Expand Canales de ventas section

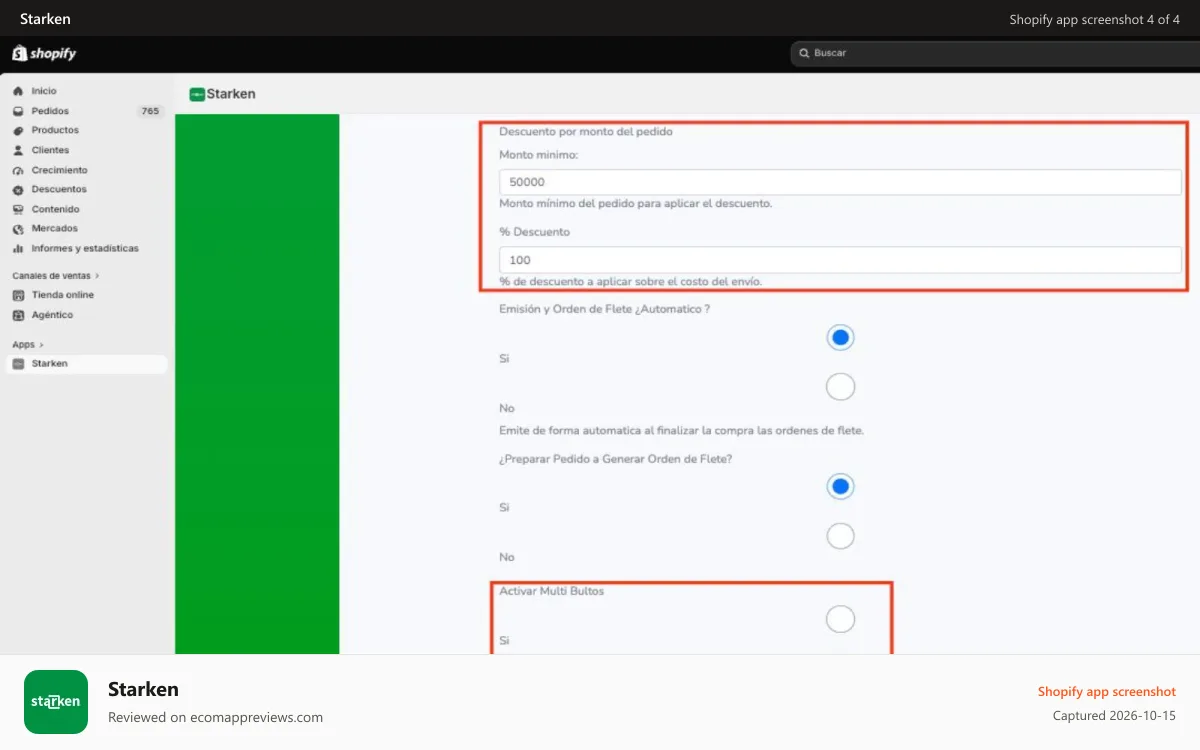(x=56, y=275)
